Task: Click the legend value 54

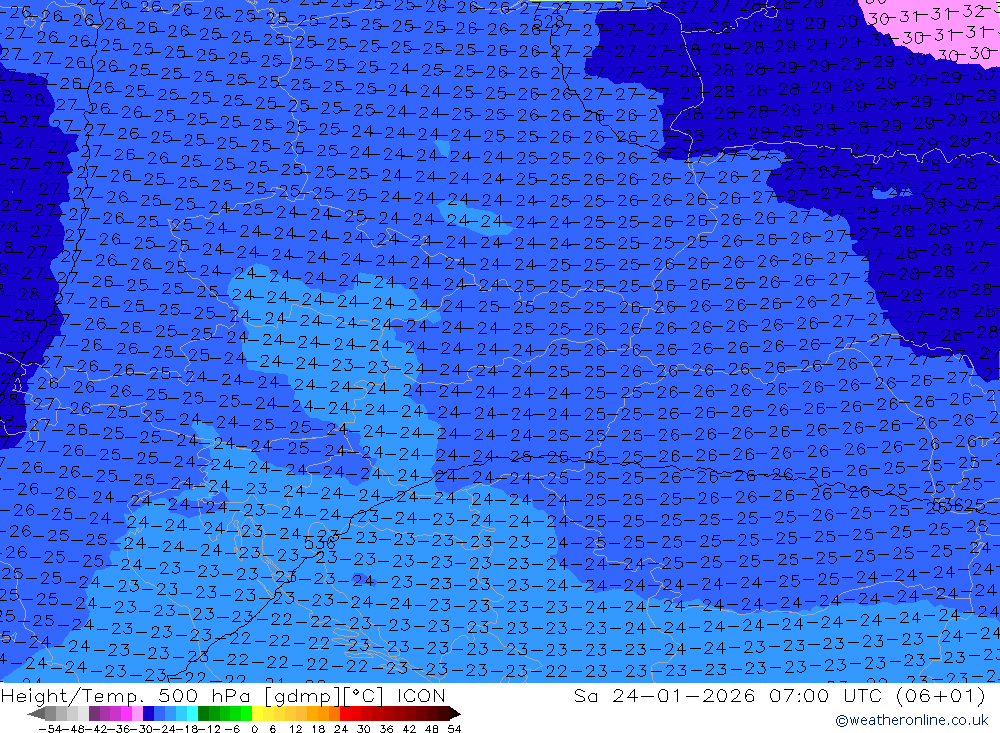Action: click(x=454, y=728)
